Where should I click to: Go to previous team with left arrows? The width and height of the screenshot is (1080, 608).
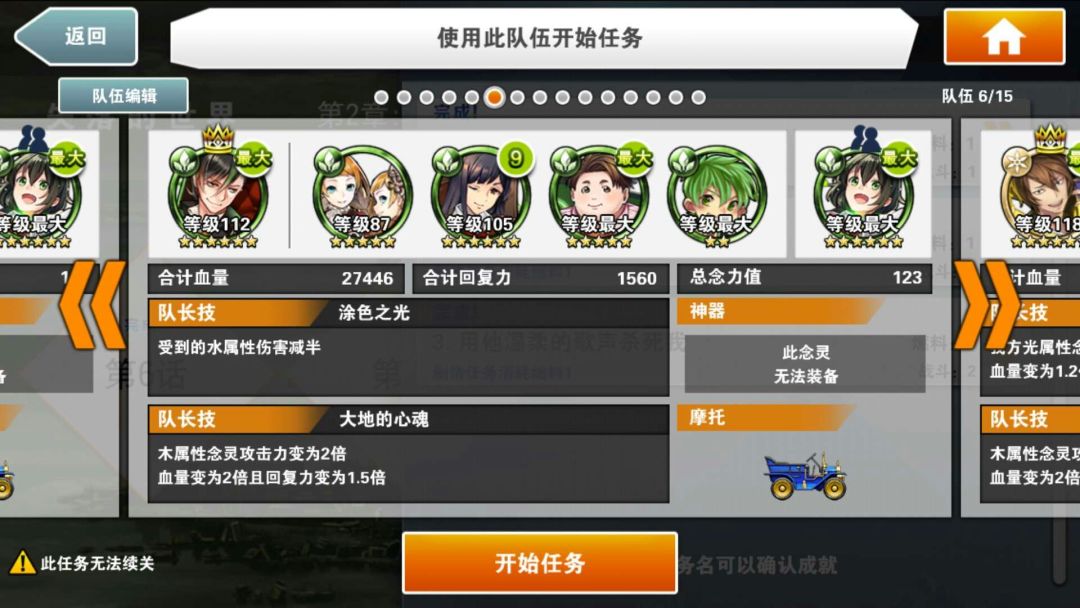pyautogui.click(x=93, y=304)
